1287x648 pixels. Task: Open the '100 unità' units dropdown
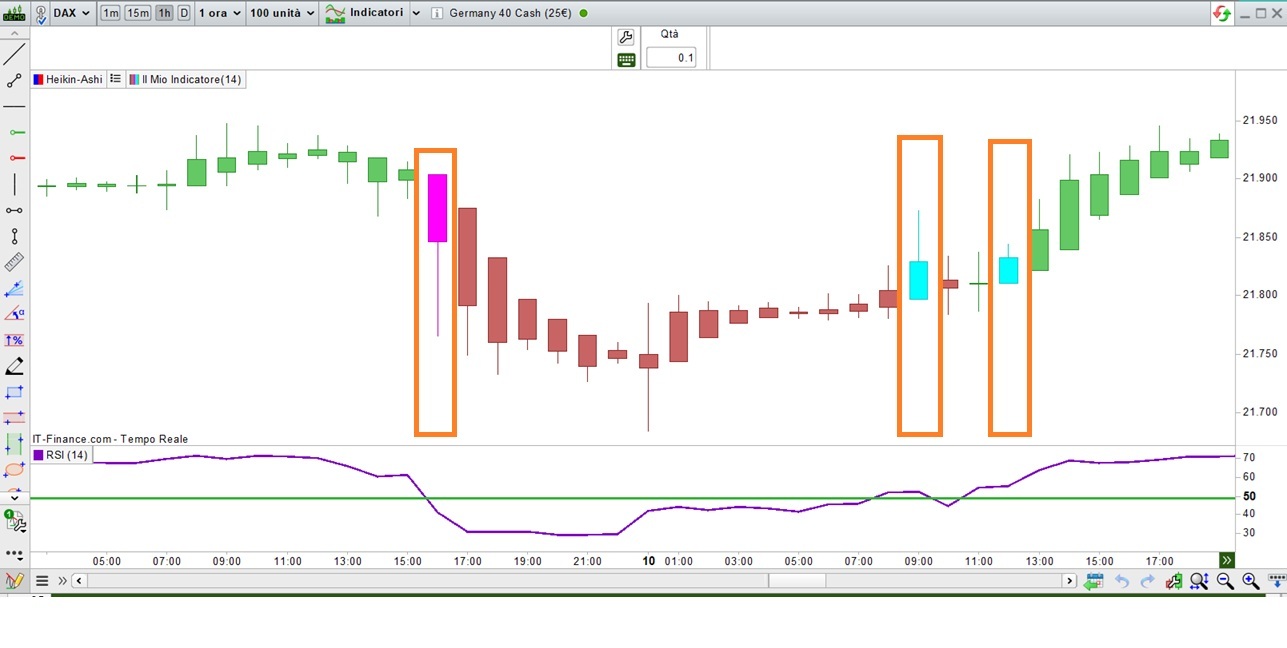(x=282, y=13)
